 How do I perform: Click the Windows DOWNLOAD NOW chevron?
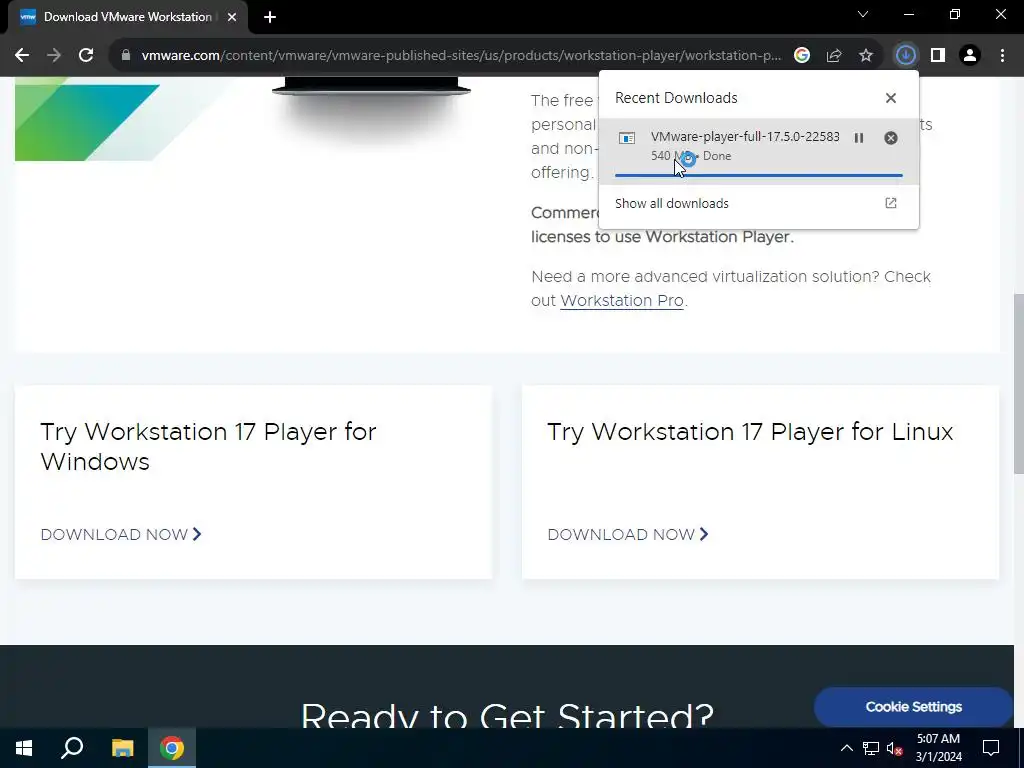click(197, 534)
